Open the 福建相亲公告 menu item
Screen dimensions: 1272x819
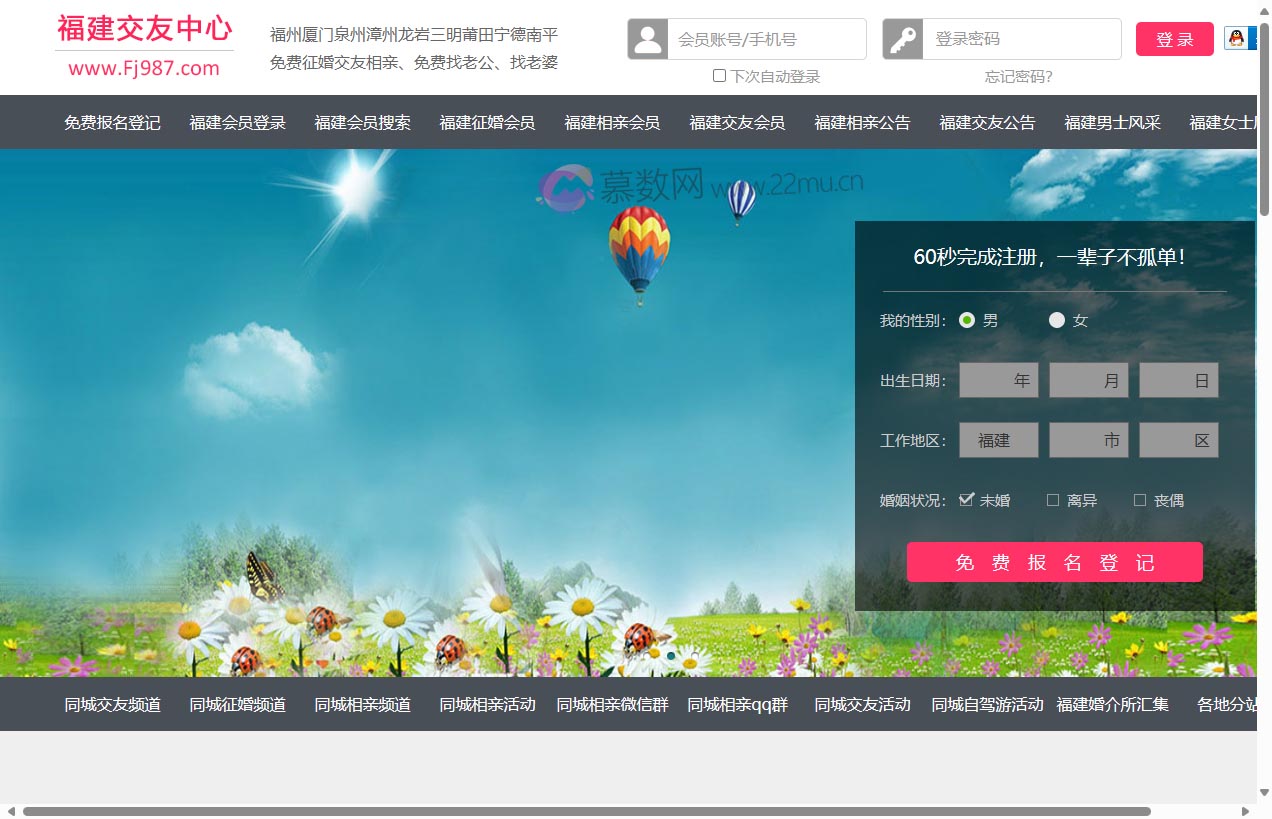862,122
